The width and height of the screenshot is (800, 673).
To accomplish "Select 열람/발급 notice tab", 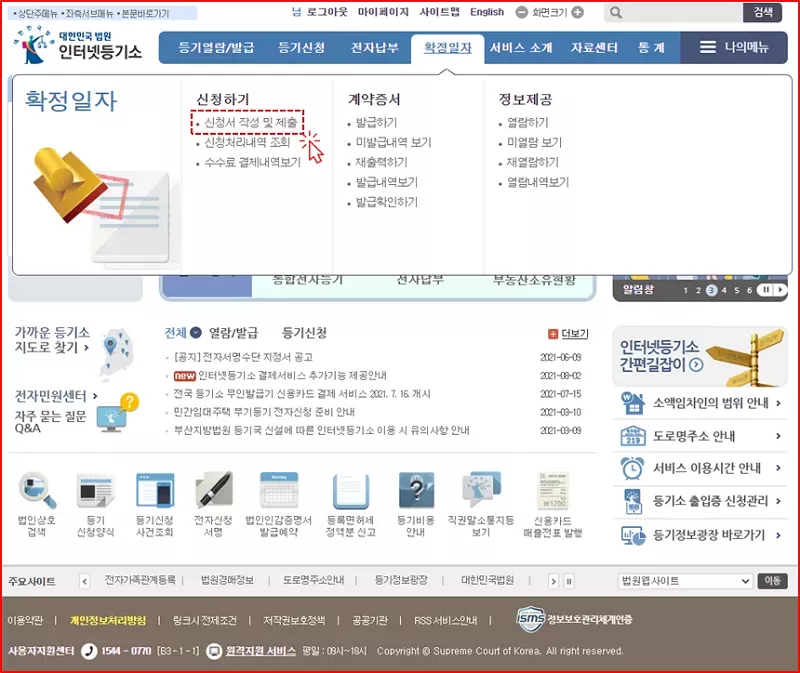I will pyautogui.click(x=234, y=333).
